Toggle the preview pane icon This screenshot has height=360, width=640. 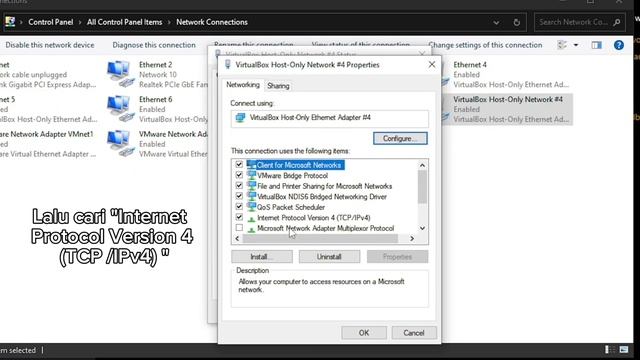[597, 45]
